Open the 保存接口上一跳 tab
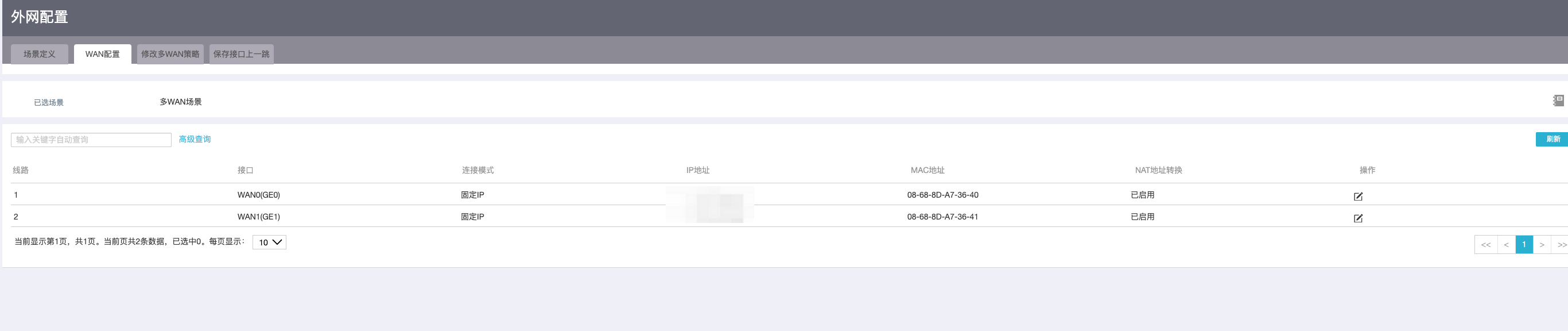This screenshot has height=331, width=1568. (241, 54)
